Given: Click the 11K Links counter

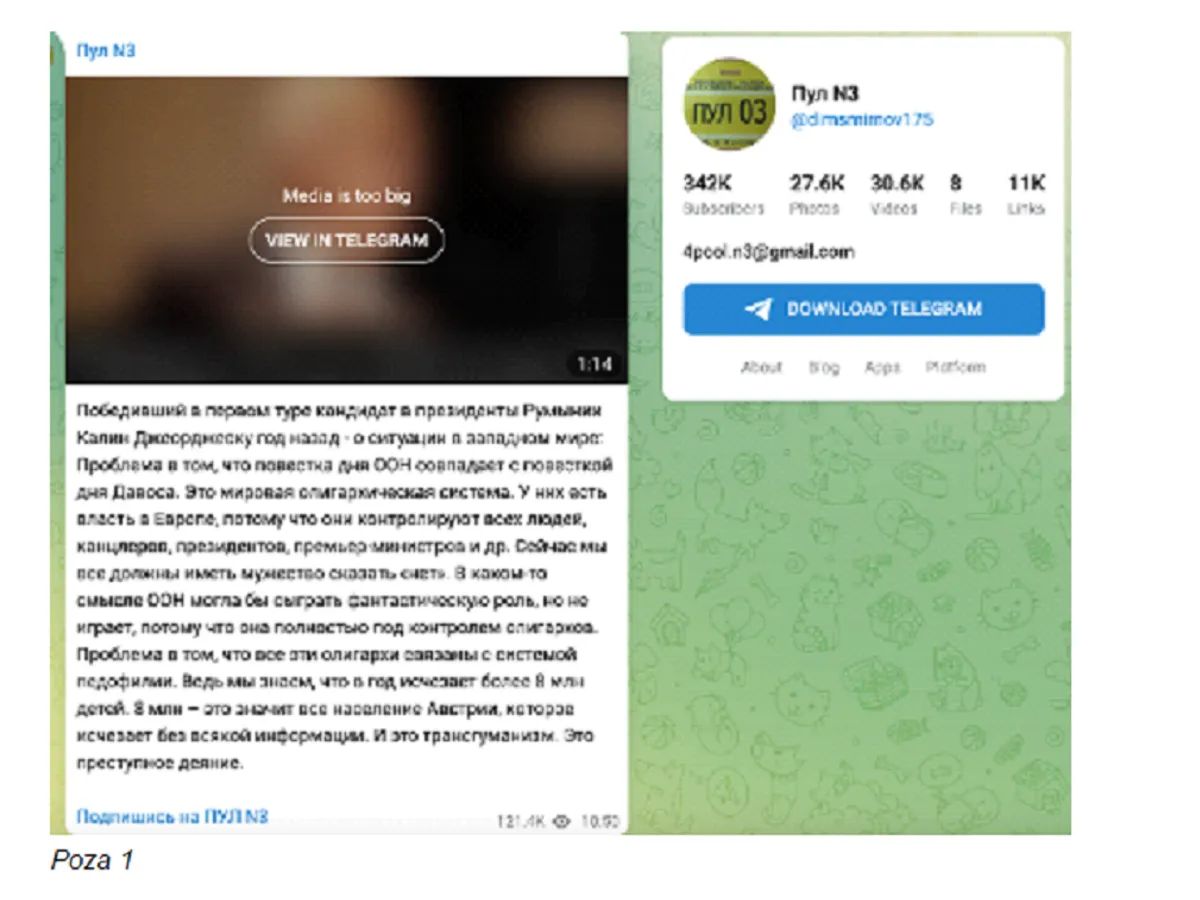Looking at the screenshot, I should pyautogui.click(x=1026, y=194).
